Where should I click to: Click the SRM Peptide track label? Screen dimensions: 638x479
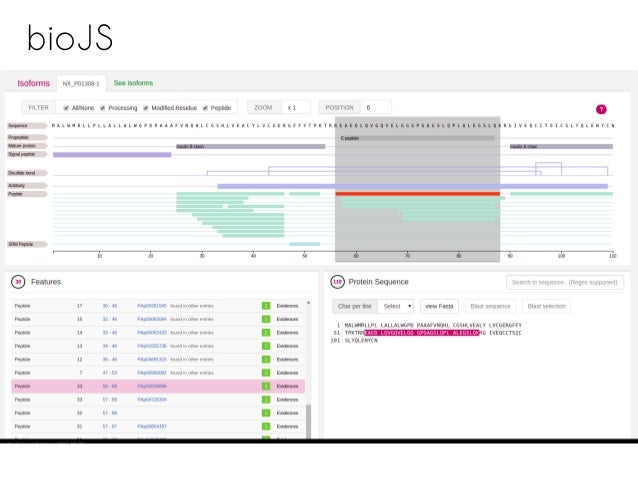27,244
